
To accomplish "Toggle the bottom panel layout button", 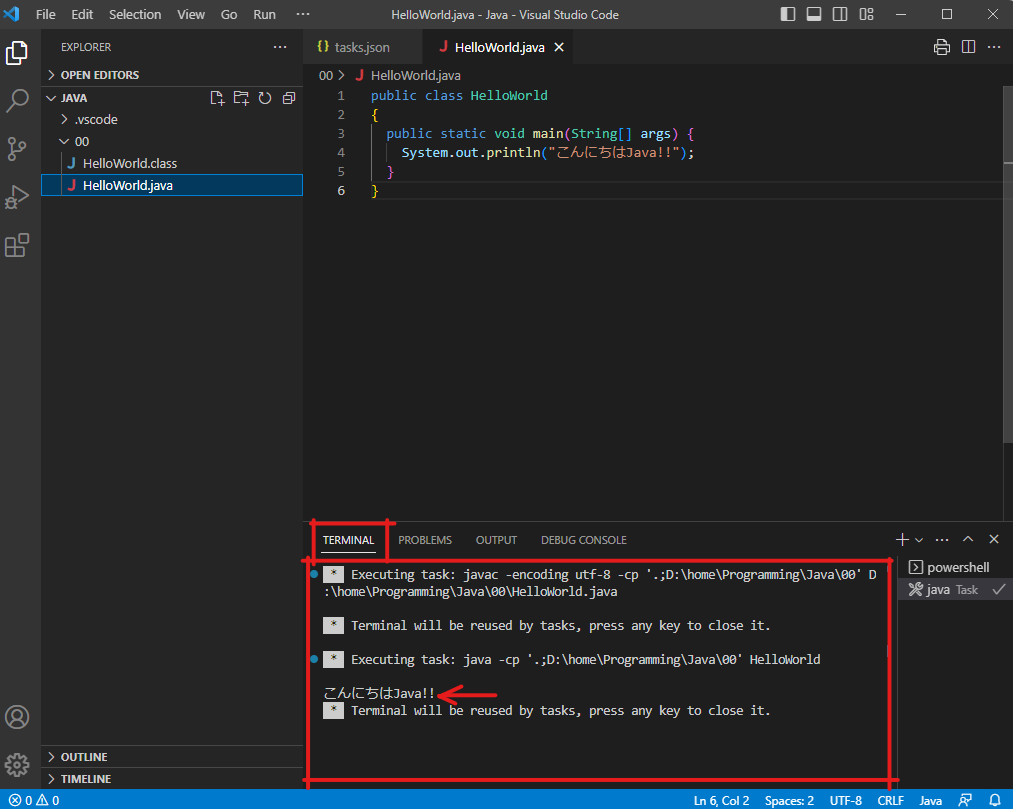I will click(815, 15).
